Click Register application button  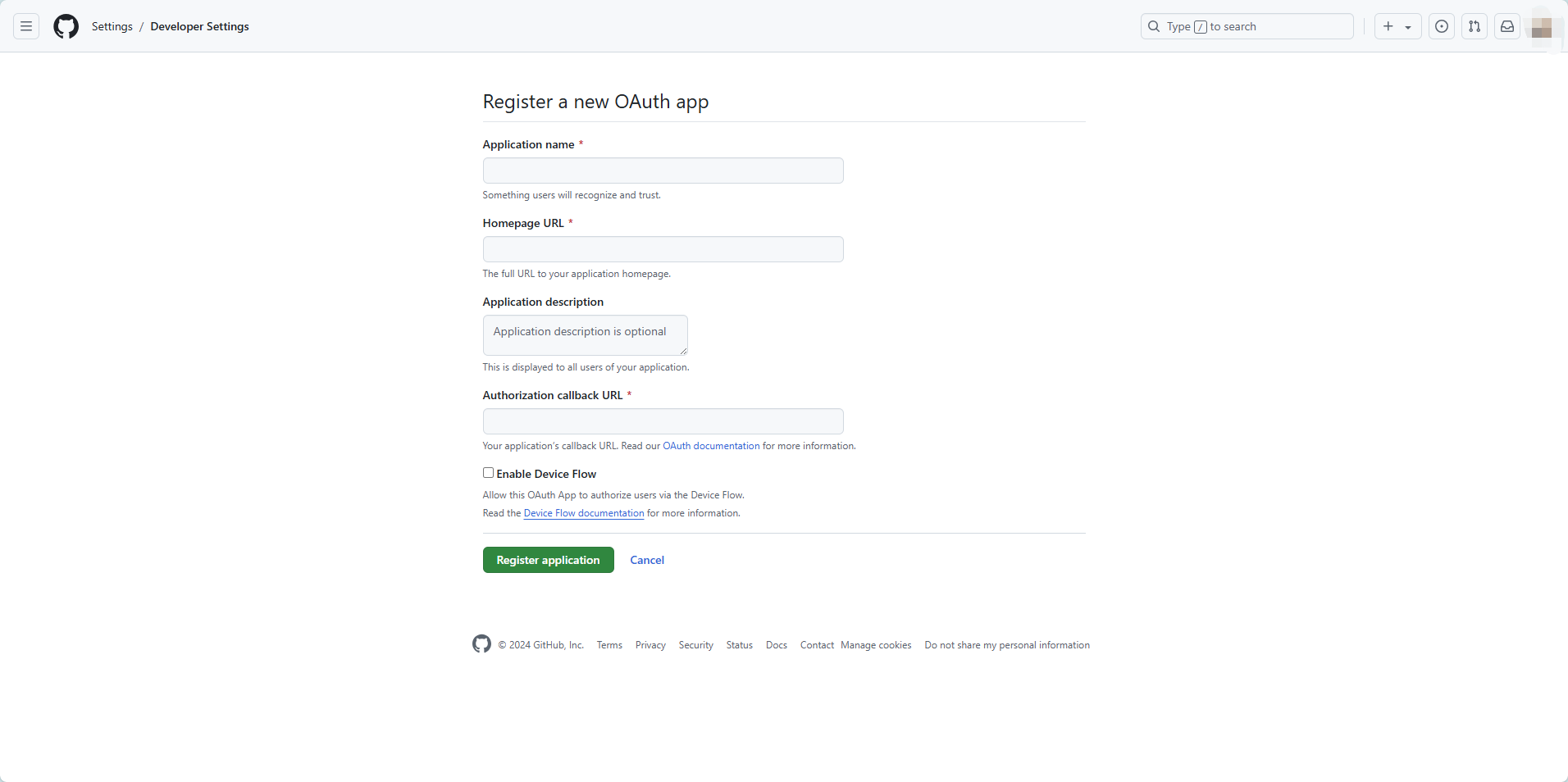(x=548, y=560)
